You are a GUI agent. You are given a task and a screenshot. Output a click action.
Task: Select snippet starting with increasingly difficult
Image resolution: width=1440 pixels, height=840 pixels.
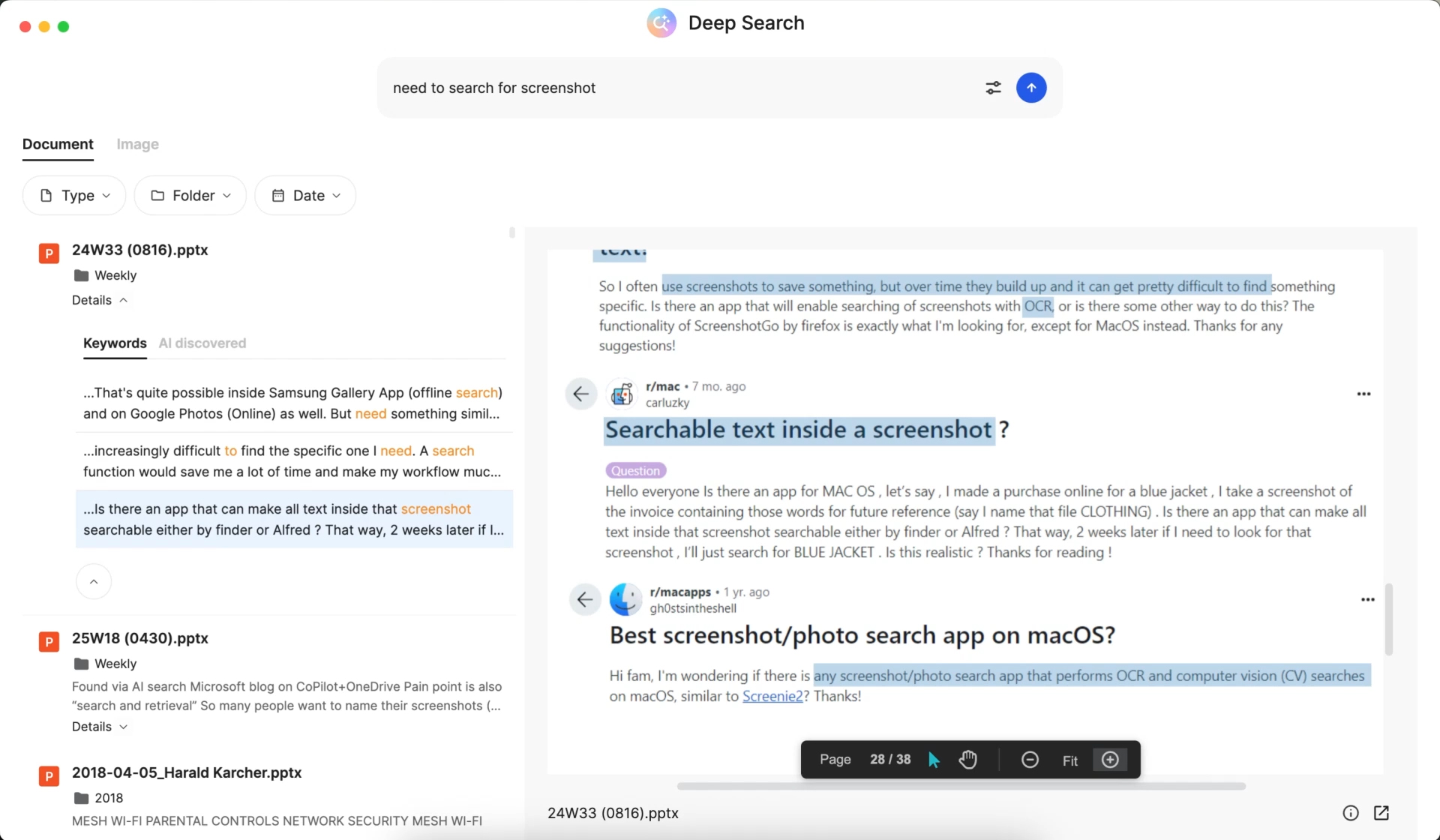294,461
